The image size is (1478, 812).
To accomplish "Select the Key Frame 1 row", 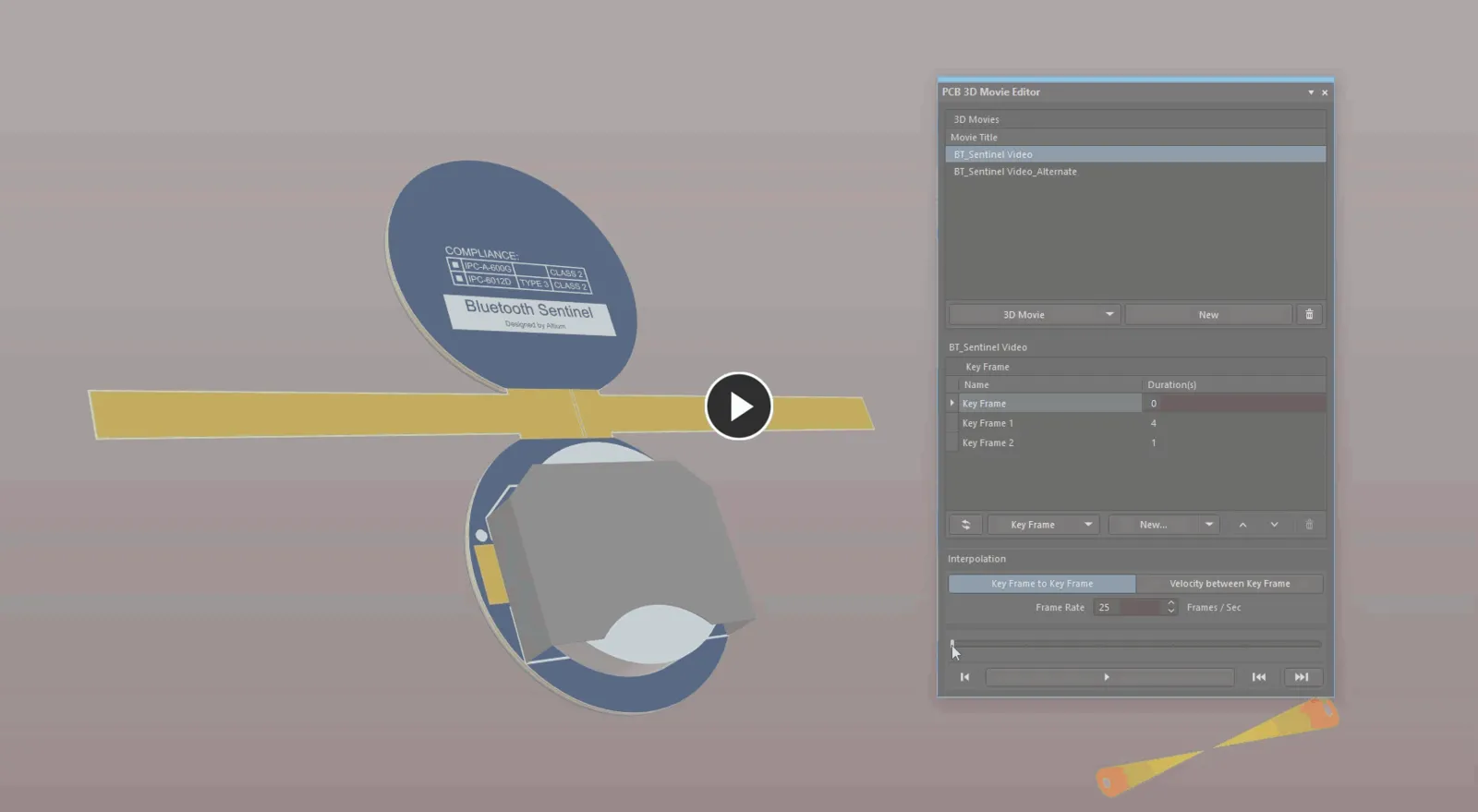I will point(1135,423).
